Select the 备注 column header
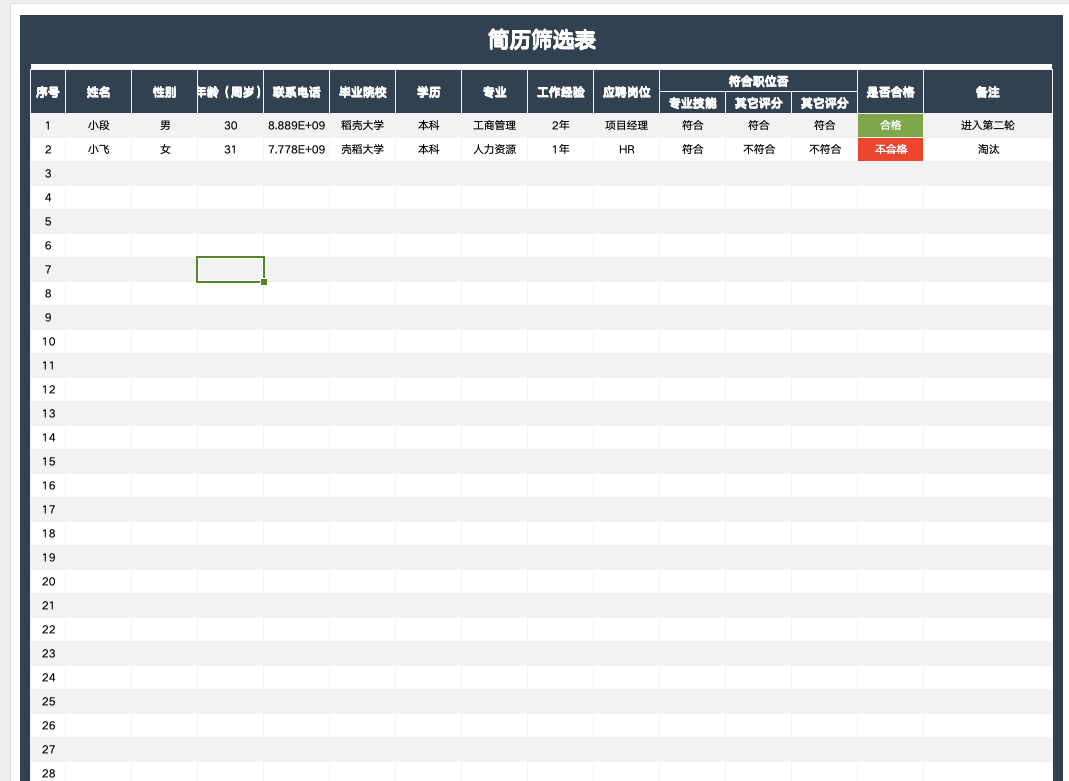The width and height of the screenshot is (1069, 781). tap(988, 92)
